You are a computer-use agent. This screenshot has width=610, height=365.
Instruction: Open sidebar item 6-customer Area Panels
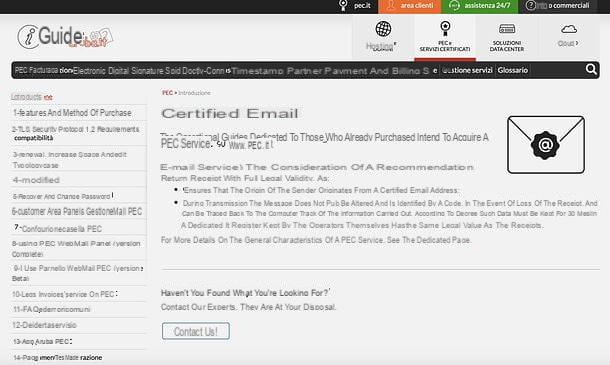77,211
